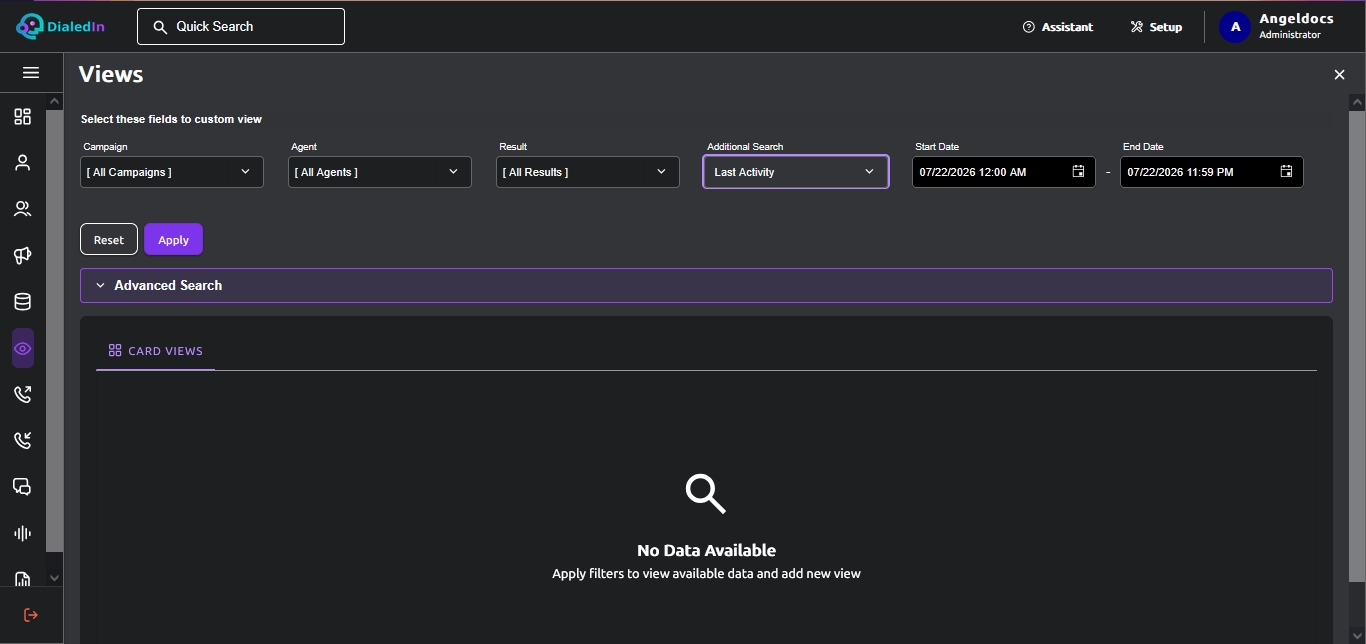Viewport: 1366px width, 644px height.
Task: Open the Setup menu
Action: click(1156, 27)
